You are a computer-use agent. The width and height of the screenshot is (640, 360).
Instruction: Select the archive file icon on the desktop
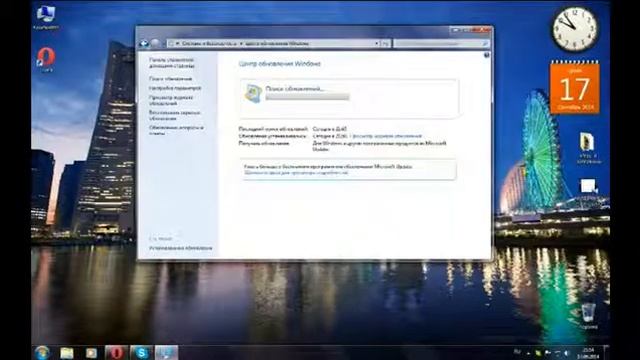click(588, 148)
